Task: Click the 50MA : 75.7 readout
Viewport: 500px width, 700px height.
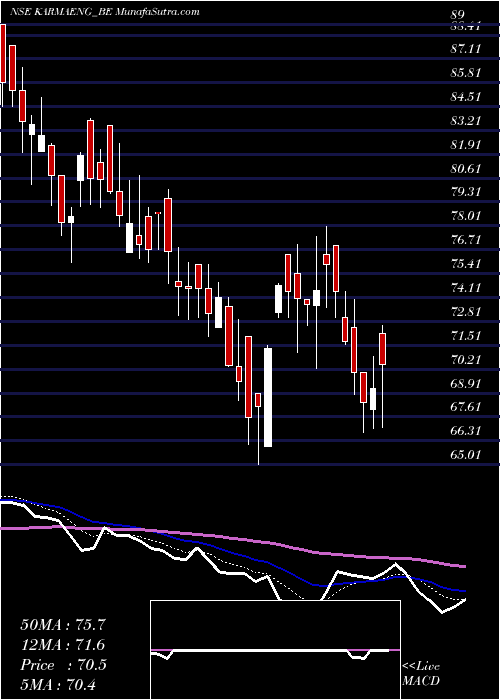Action: (x=63, y=625)
